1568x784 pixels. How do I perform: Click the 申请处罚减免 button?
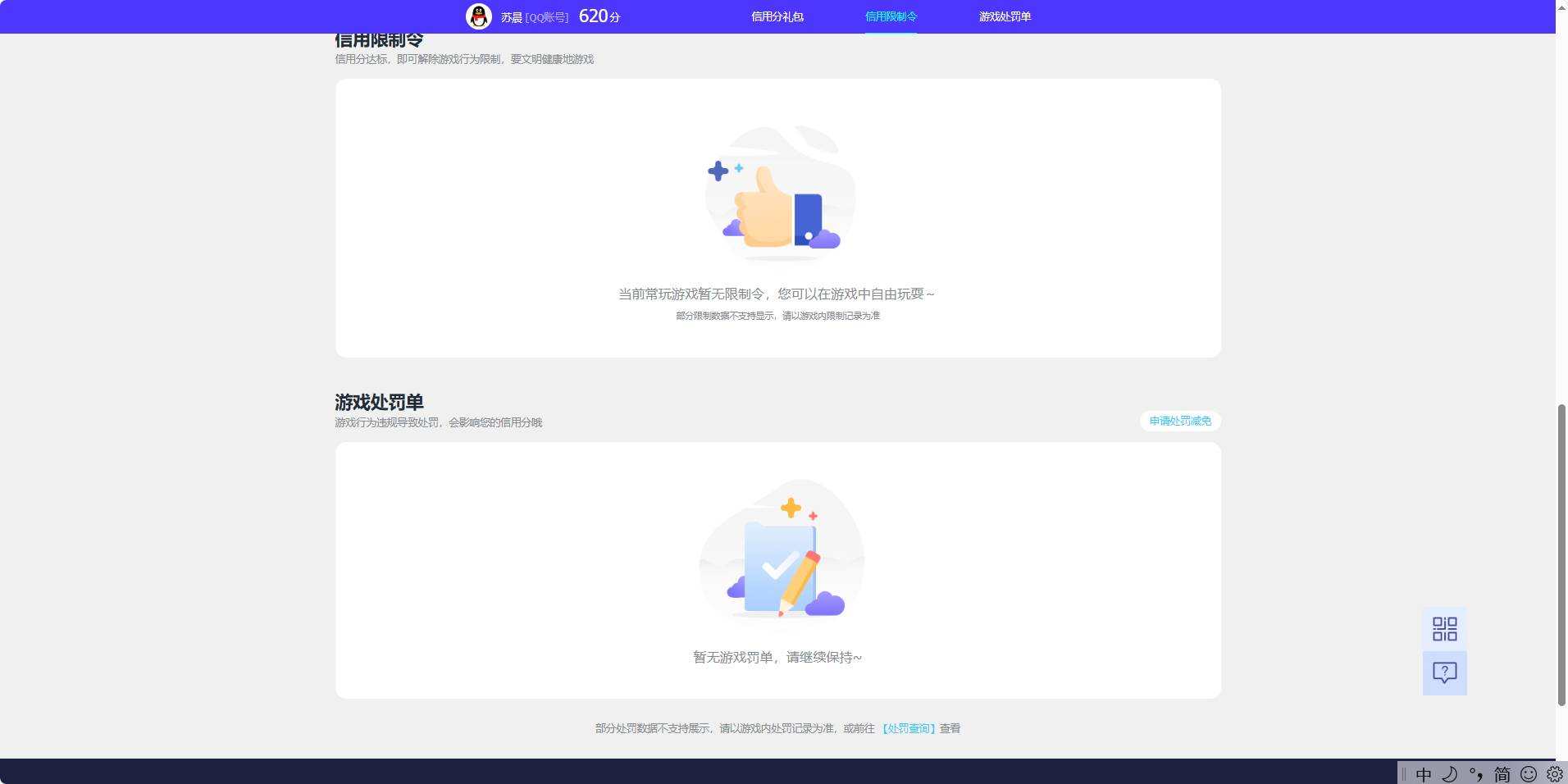pyautogui.click(x=1180, y=421)
